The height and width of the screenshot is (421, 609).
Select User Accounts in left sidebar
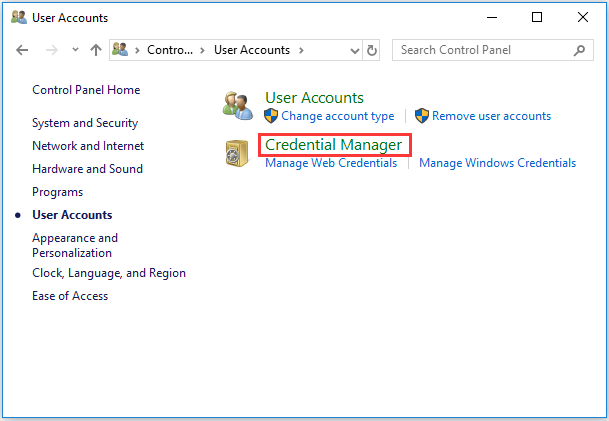click(72, 215)
